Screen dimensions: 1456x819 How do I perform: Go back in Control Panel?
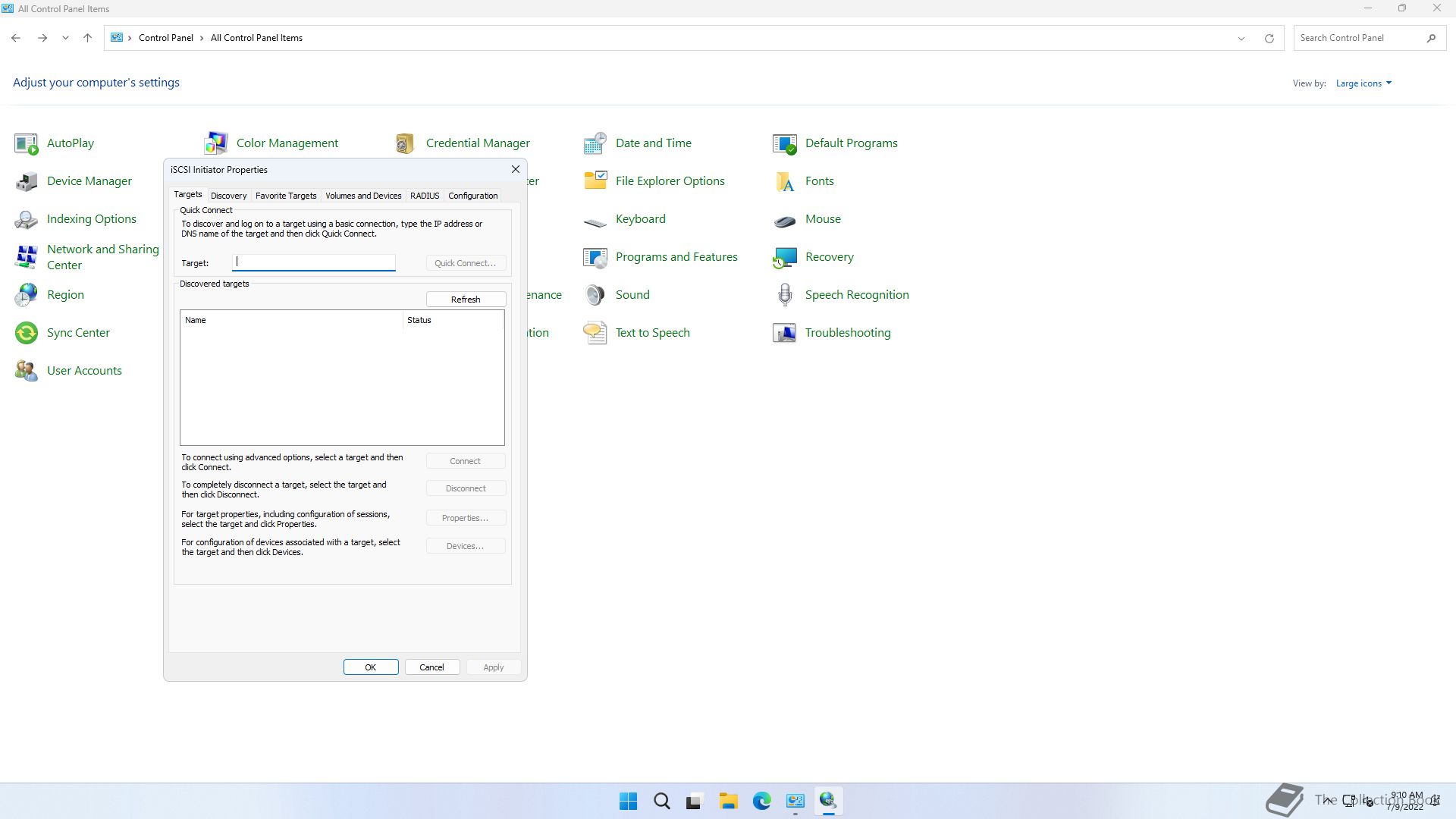click(16, 38)
